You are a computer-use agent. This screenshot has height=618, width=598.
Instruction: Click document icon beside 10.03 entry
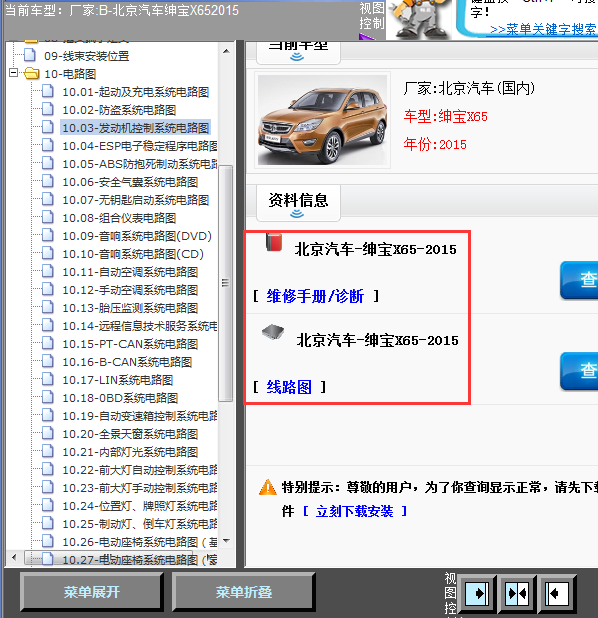(x=48, y=127)
